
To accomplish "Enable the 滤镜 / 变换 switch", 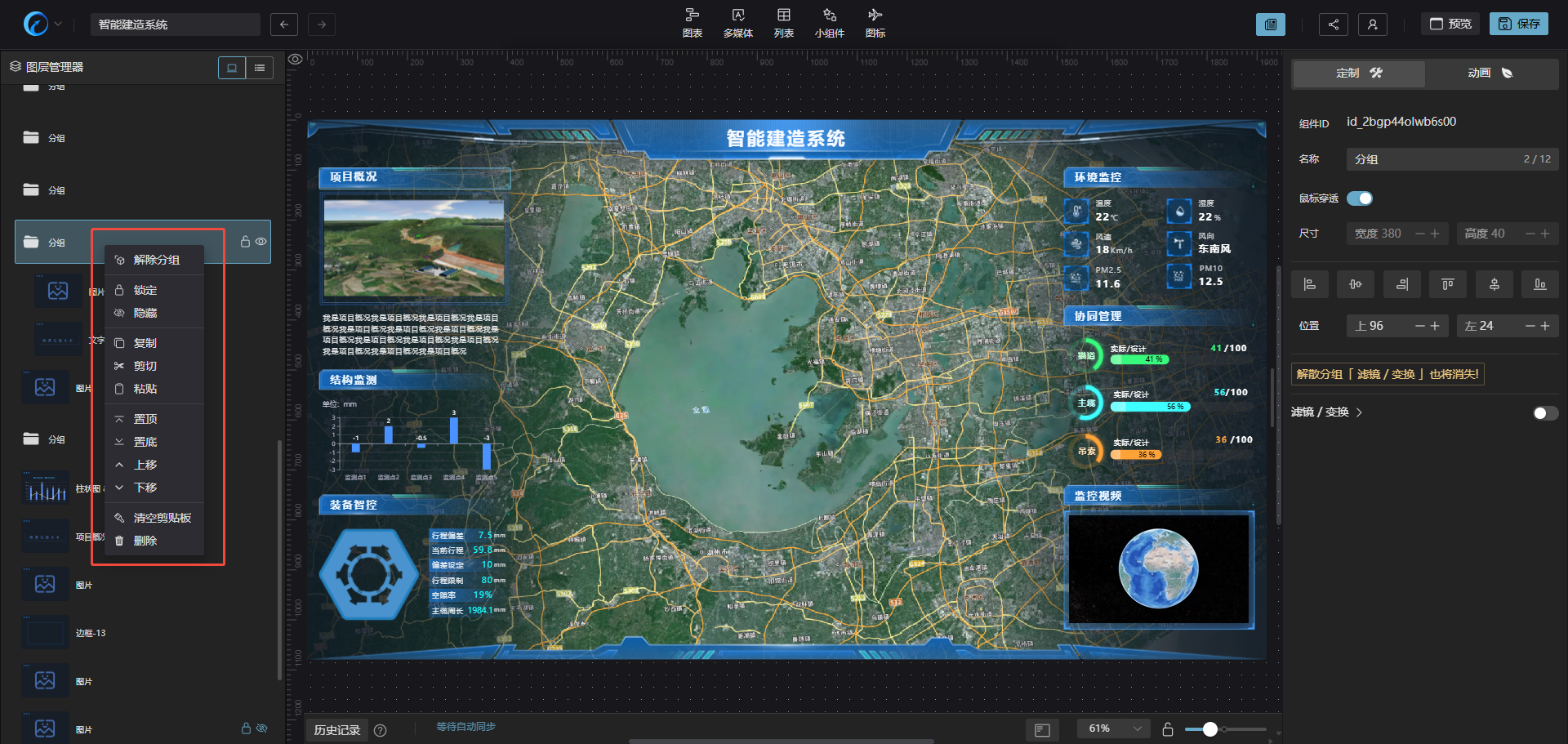I will tap(1544, 413).
